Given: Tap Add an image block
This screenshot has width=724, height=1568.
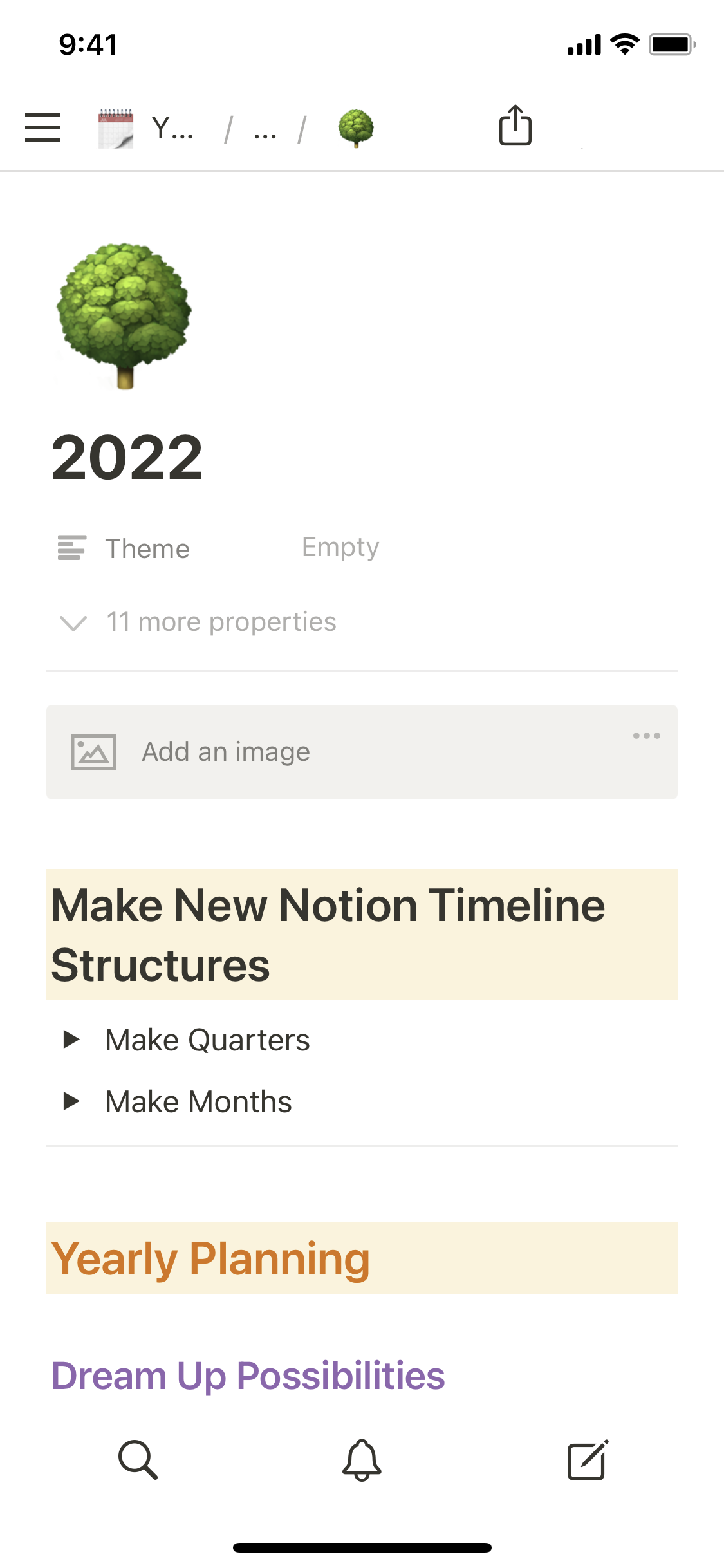Looking at the screenshot, I should (225, 752).
